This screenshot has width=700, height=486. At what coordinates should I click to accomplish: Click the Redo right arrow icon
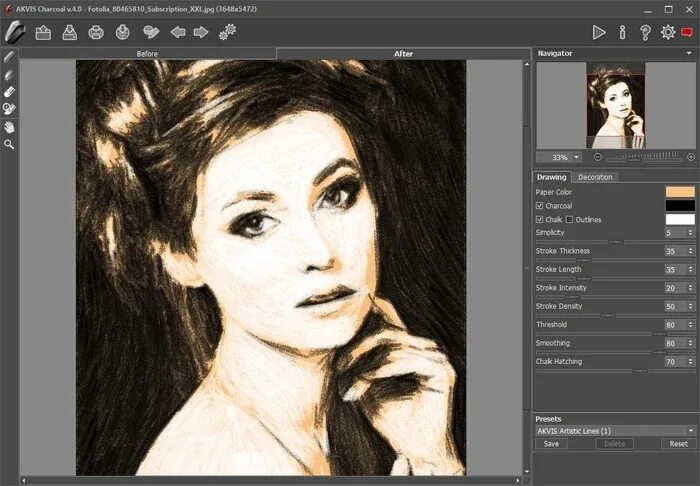click(201, 33)
